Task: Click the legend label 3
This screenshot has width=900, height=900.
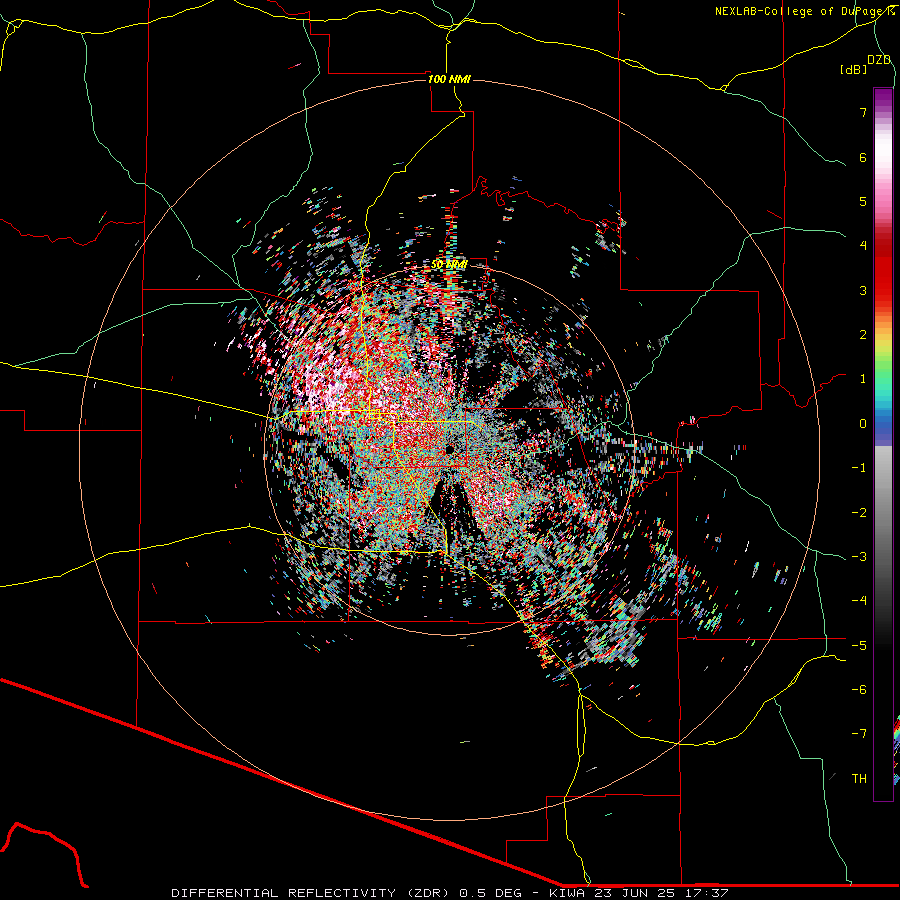Action: point(863,290)
